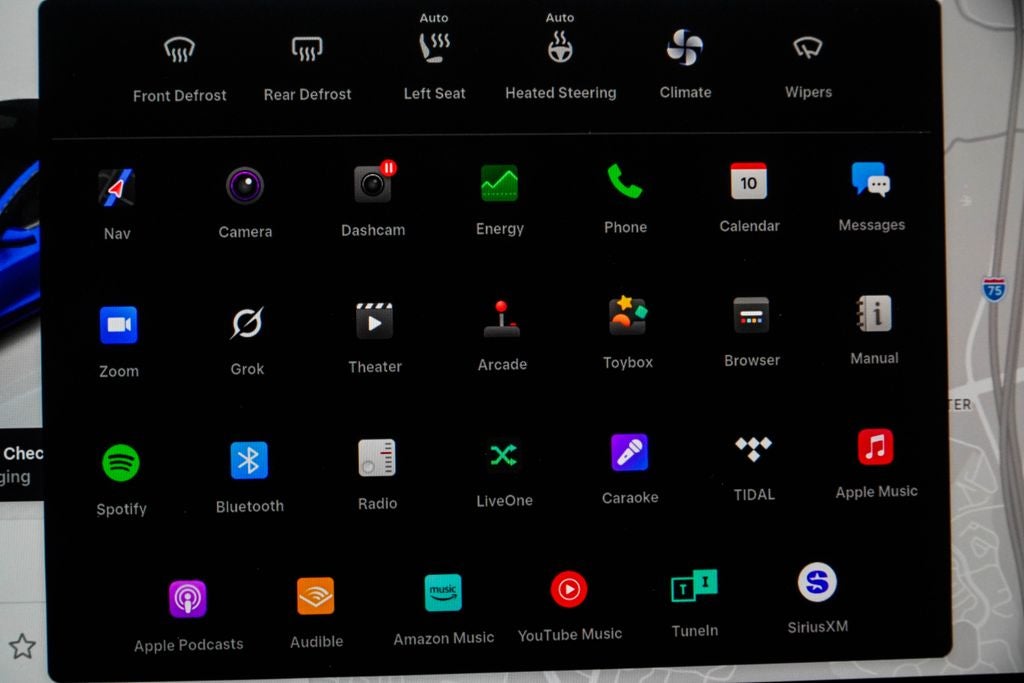1024x683 pixels.
Task: Click the star favorite icon
Action: 22,646
